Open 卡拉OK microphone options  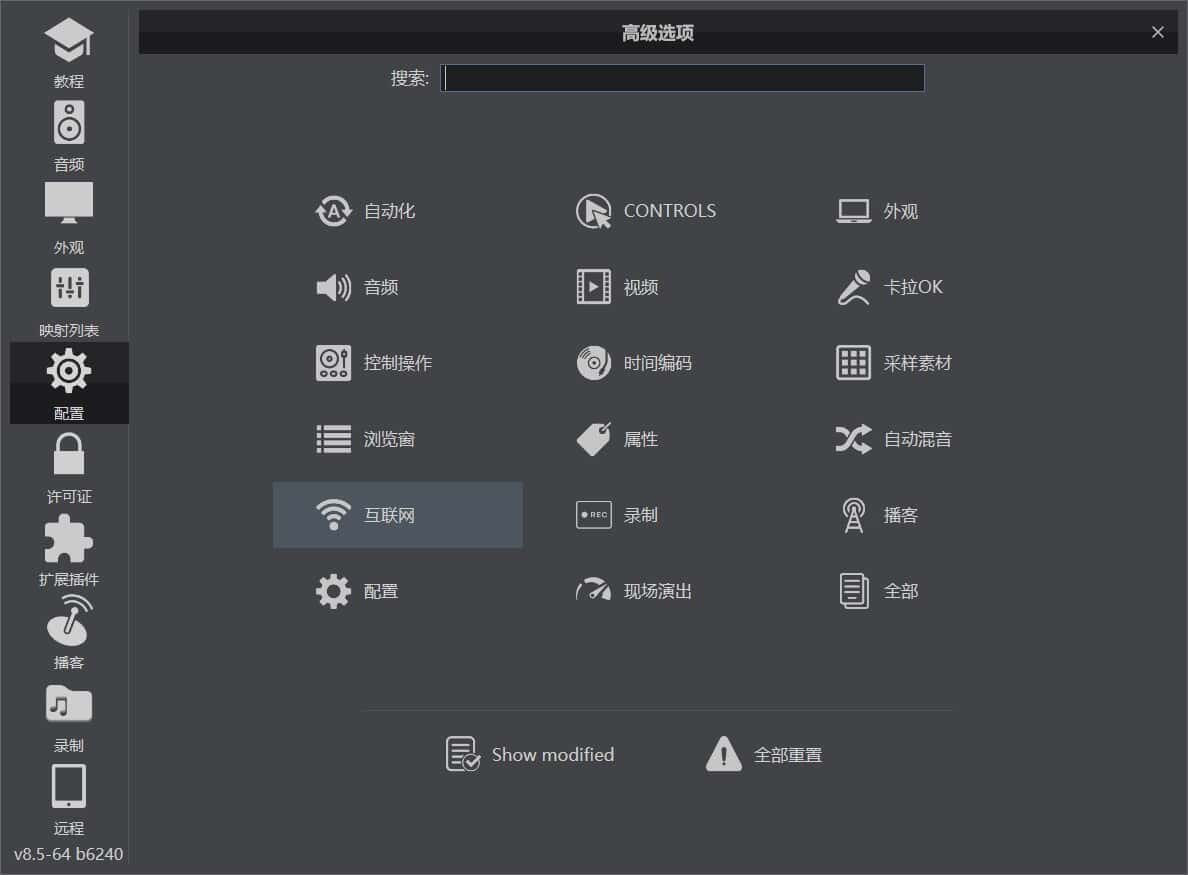click(853, 287)
